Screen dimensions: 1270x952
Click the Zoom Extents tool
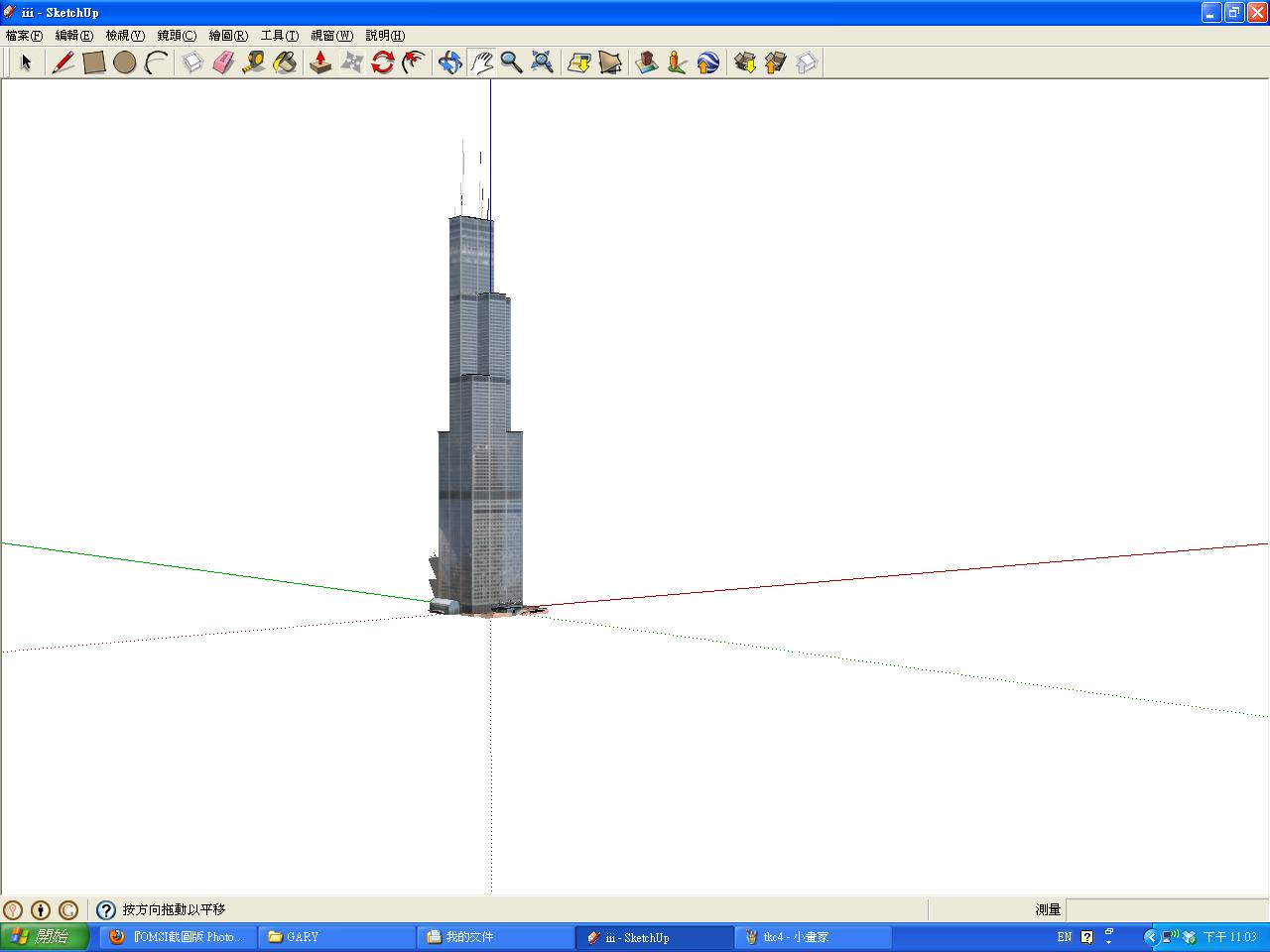pyautogui.click(x=542, y=62)
